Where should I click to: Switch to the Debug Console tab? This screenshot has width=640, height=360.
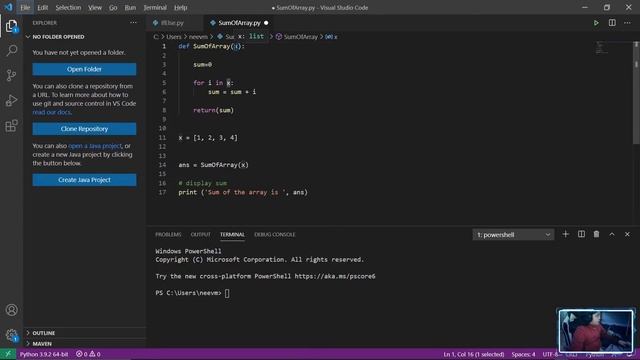[x=275, y=234]
